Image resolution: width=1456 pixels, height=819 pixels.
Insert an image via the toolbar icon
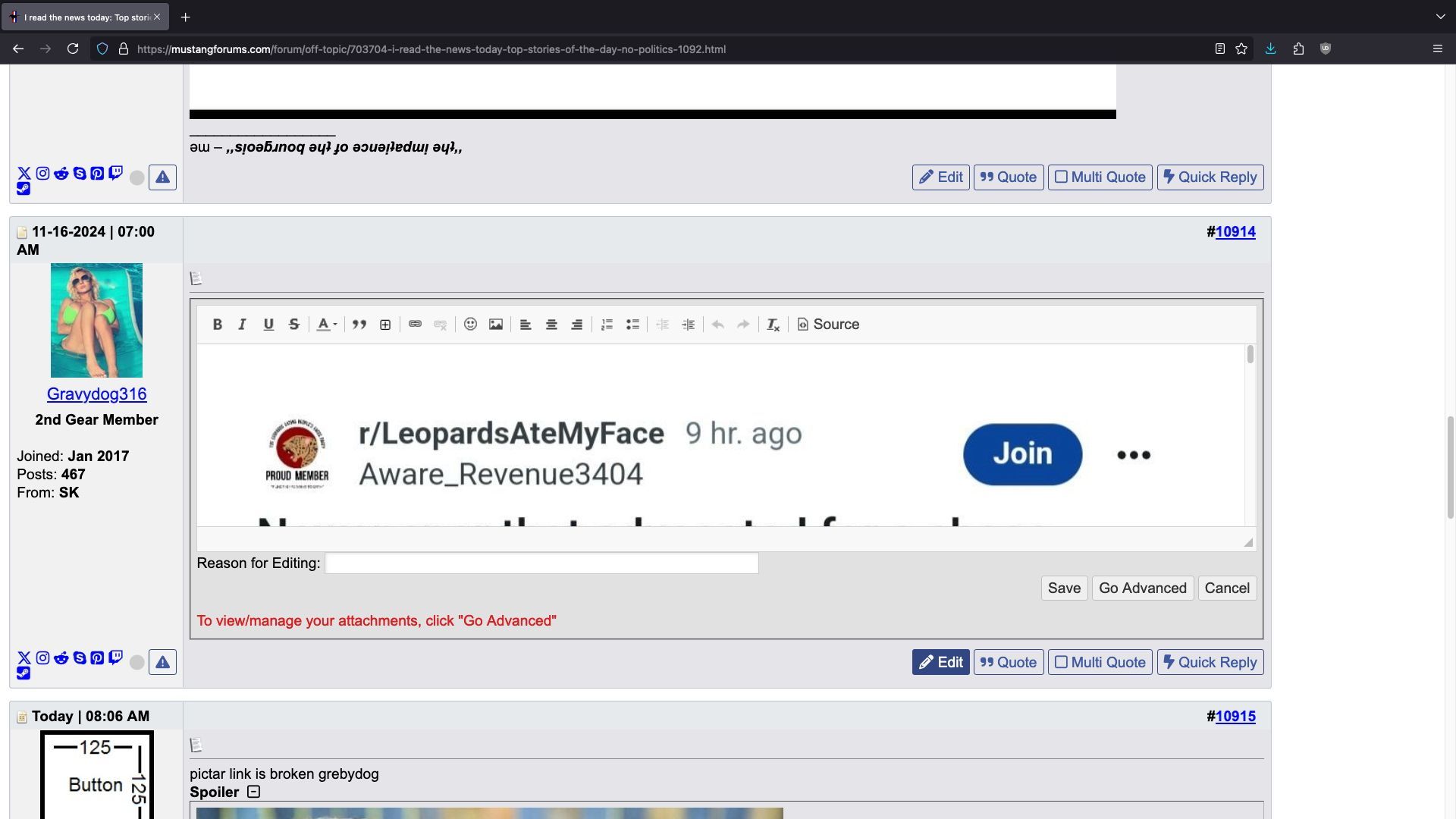point(496,325)
